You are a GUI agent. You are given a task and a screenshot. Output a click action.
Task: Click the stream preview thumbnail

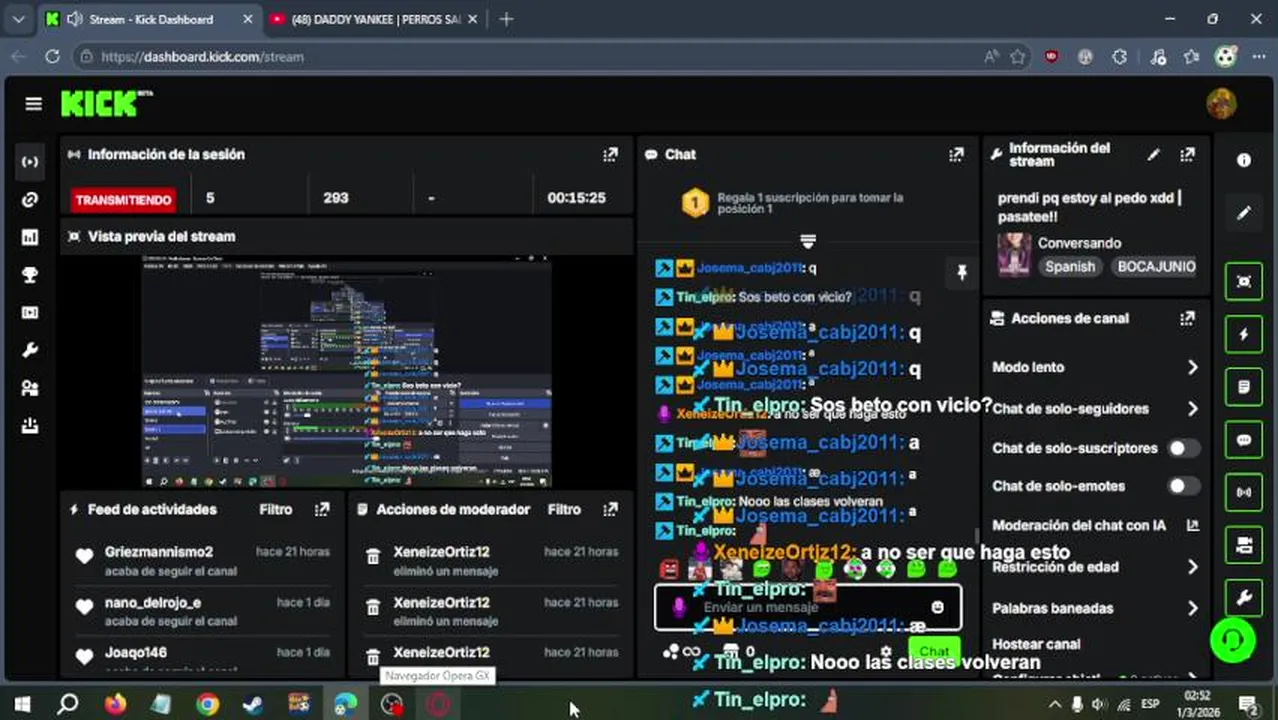pyautogui.click(x=347, y=371)
